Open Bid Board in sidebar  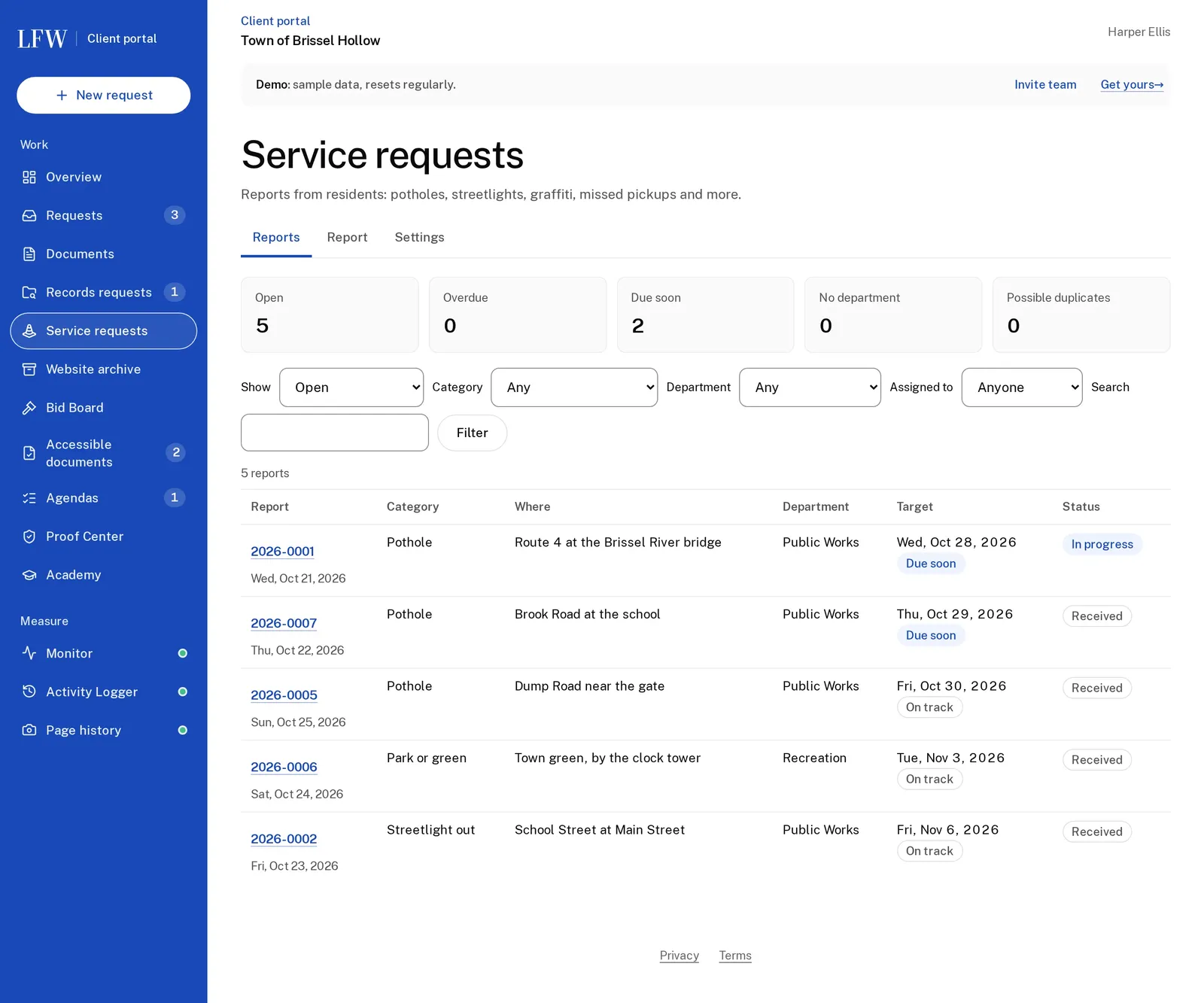104,407
